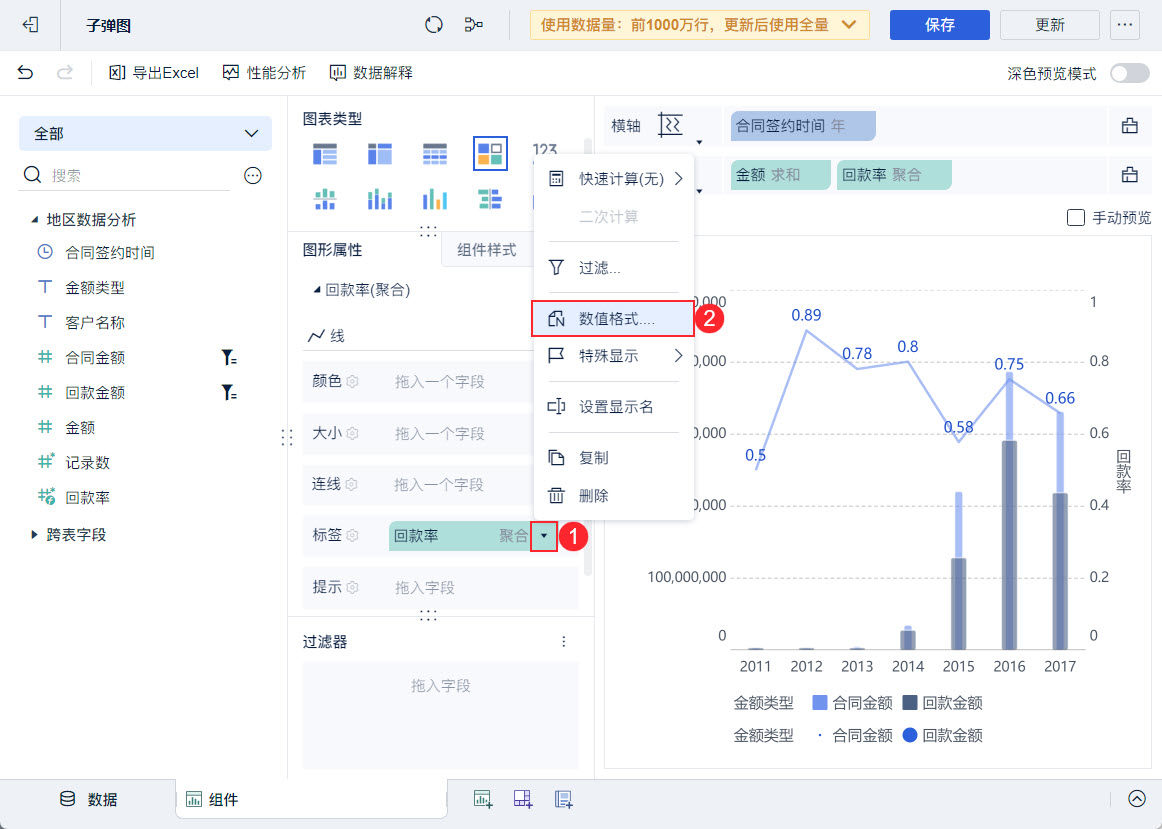Open the data usage 使用数据量 dropdown
This screenshot has width=1162, height=829.
click(700, 25)
